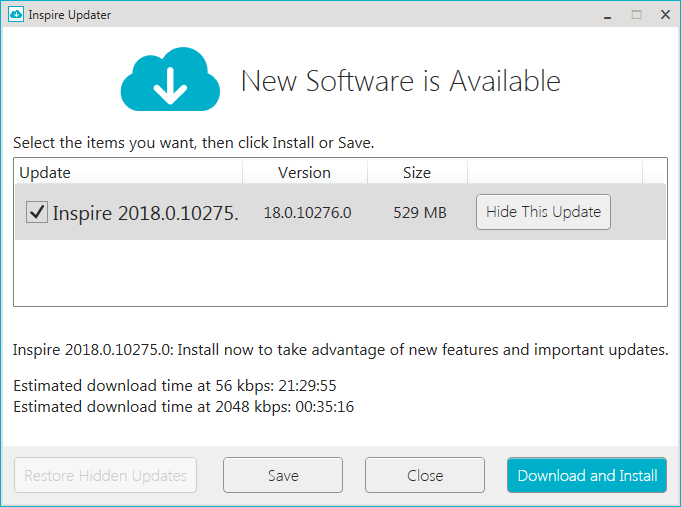
Task: Click the X to close the updater window
Action: 665,15
